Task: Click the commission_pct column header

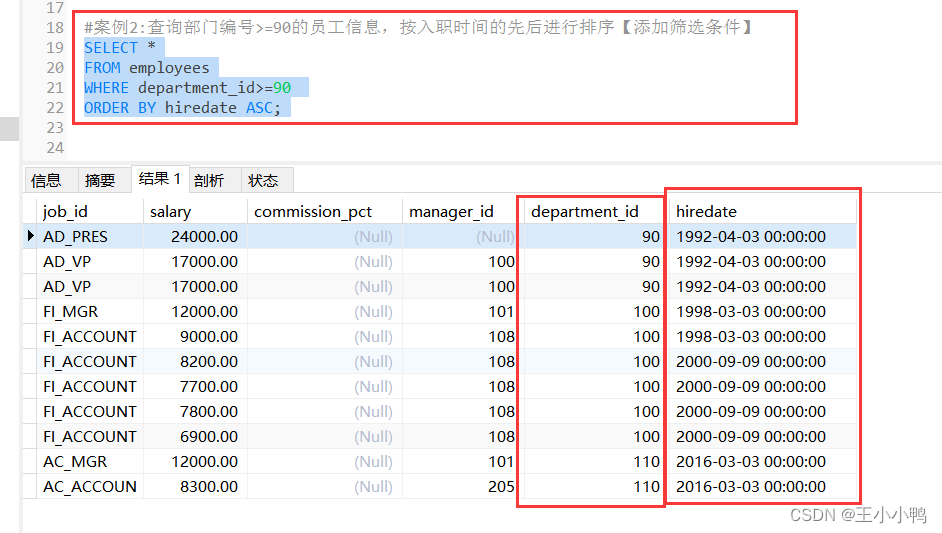Action: 324,212
